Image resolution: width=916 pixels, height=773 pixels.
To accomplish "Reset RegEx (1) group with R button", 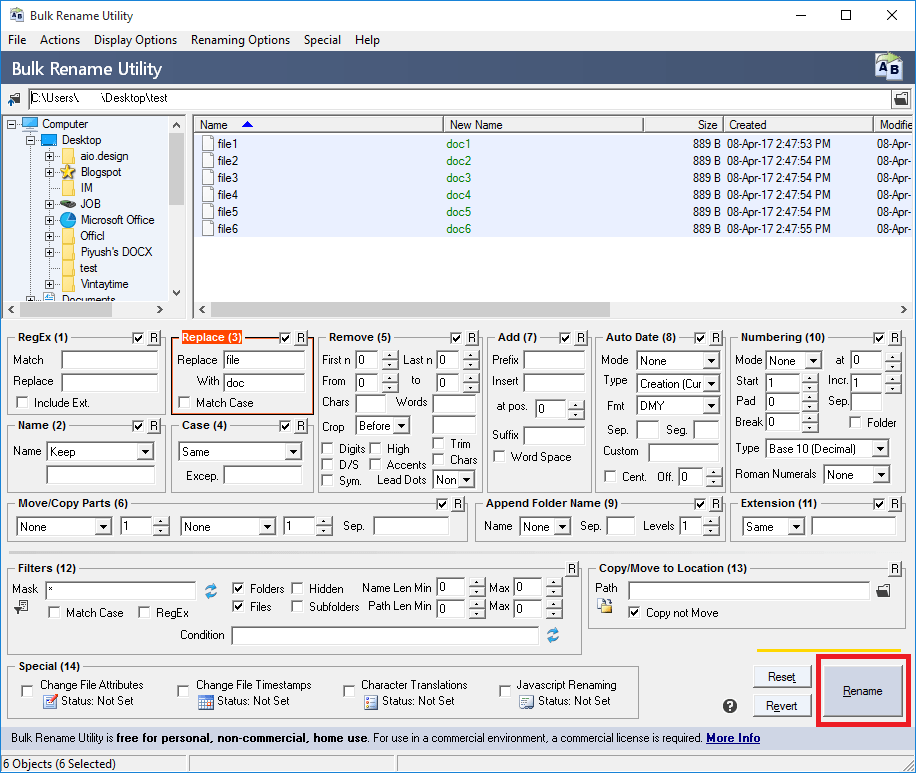I will (154, 338).
